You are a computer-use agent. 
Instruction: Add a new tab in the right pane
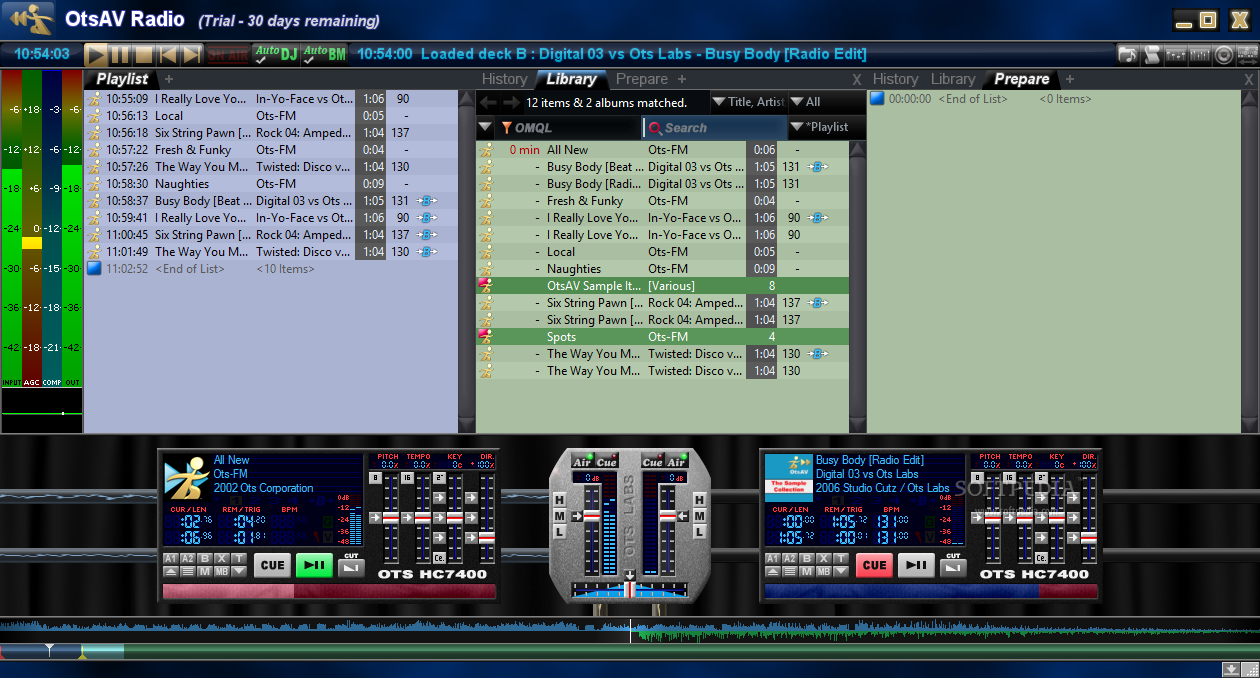1070,79
